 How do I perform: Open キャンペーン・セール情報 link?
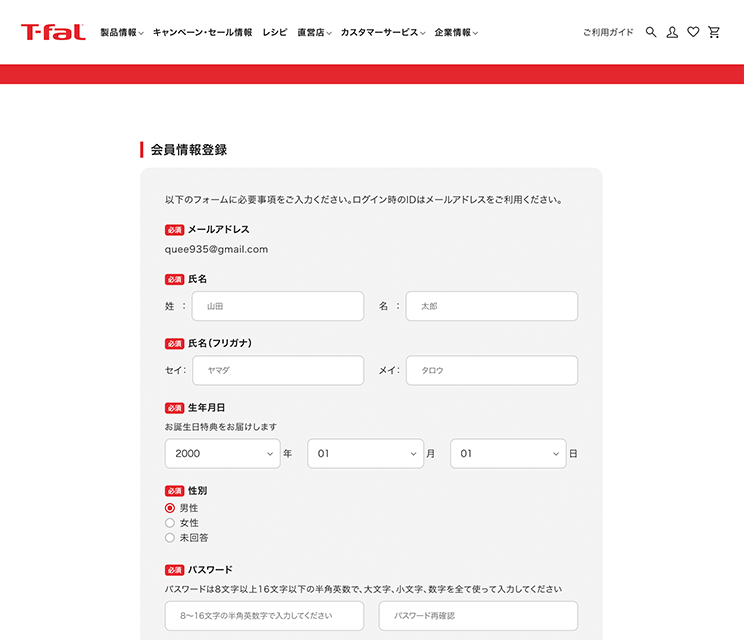[202, 33]
